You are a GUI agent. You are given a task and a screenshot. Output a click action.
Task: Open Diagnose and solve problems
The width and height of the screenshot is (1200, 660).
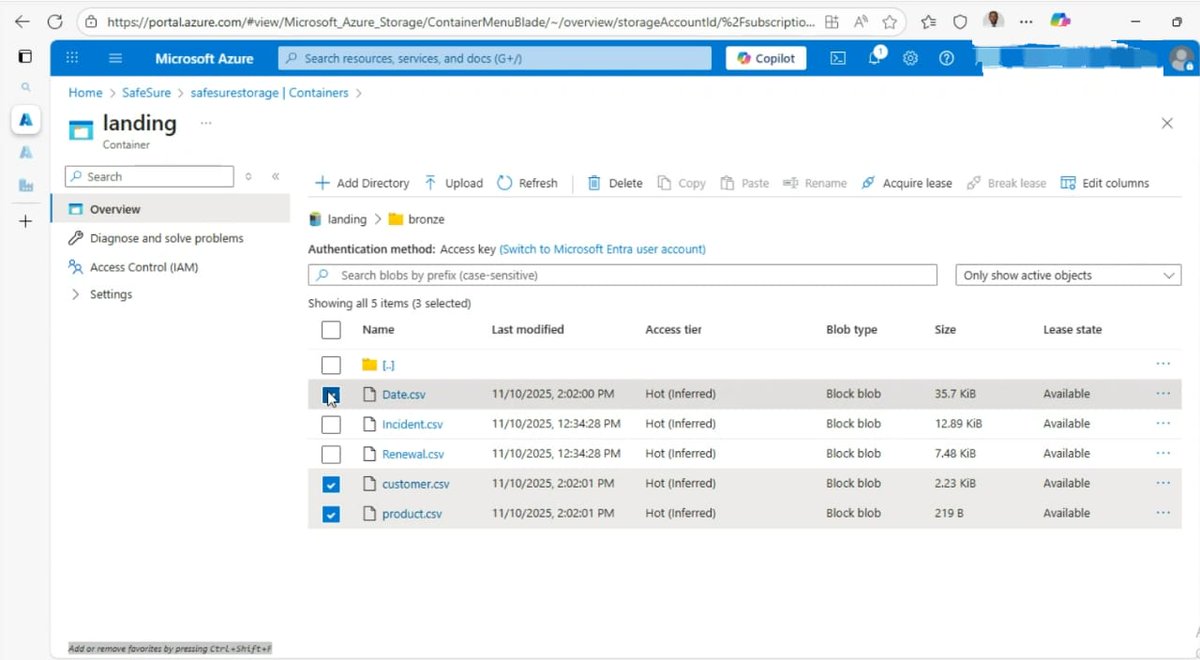point(166,239)
